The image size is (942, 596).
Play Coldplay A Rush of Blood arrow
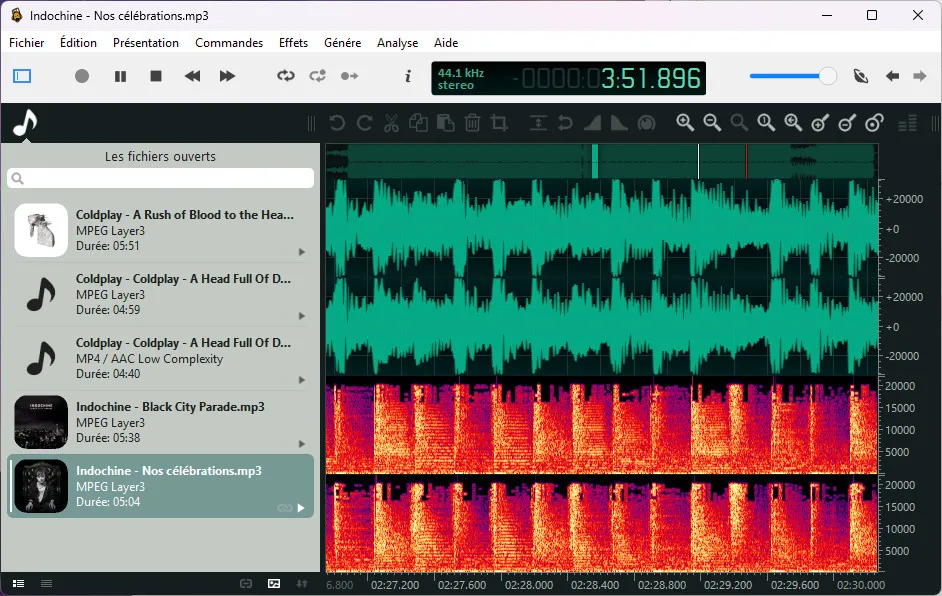point(302,252)
